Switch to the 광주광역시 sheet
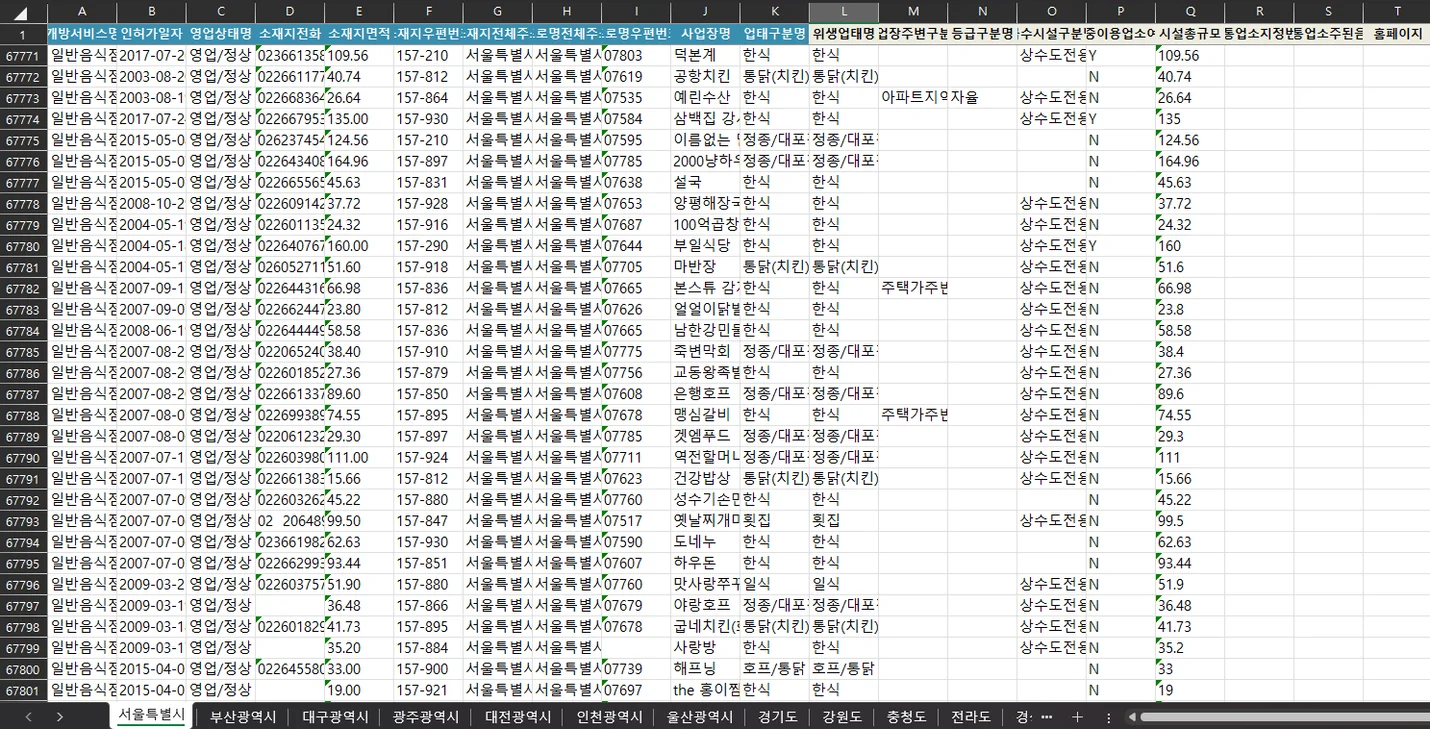1430x729 pixels. coord(425,716)
